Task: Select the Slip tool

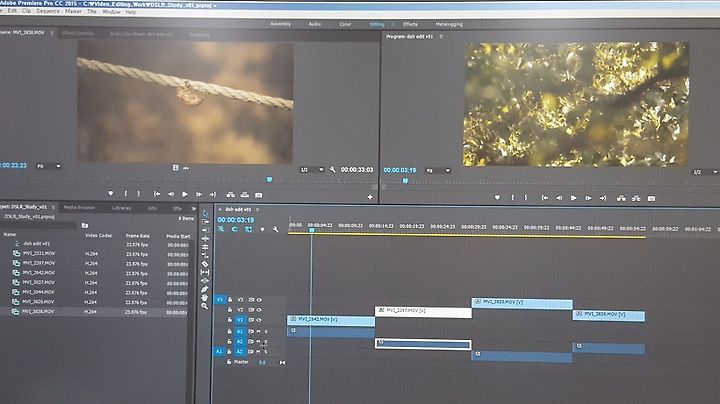Action: 205,272
